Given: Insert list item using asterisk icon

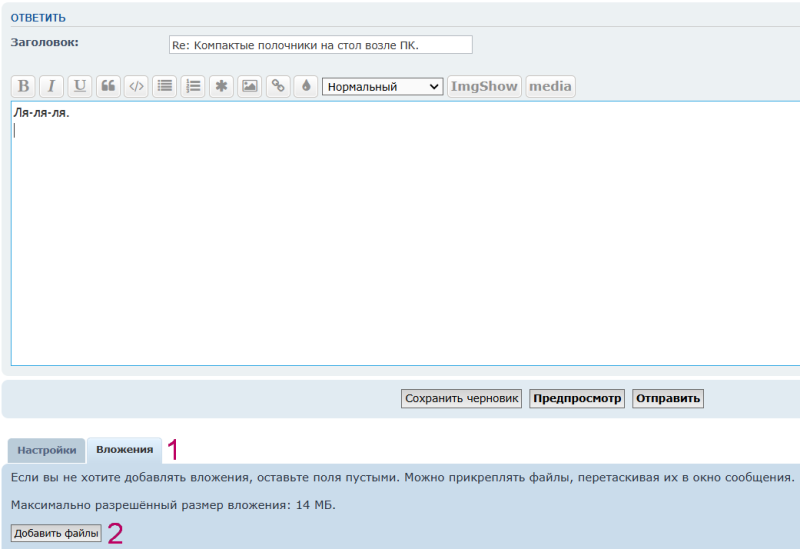Looking at the screenshot, I should point(221,86).
